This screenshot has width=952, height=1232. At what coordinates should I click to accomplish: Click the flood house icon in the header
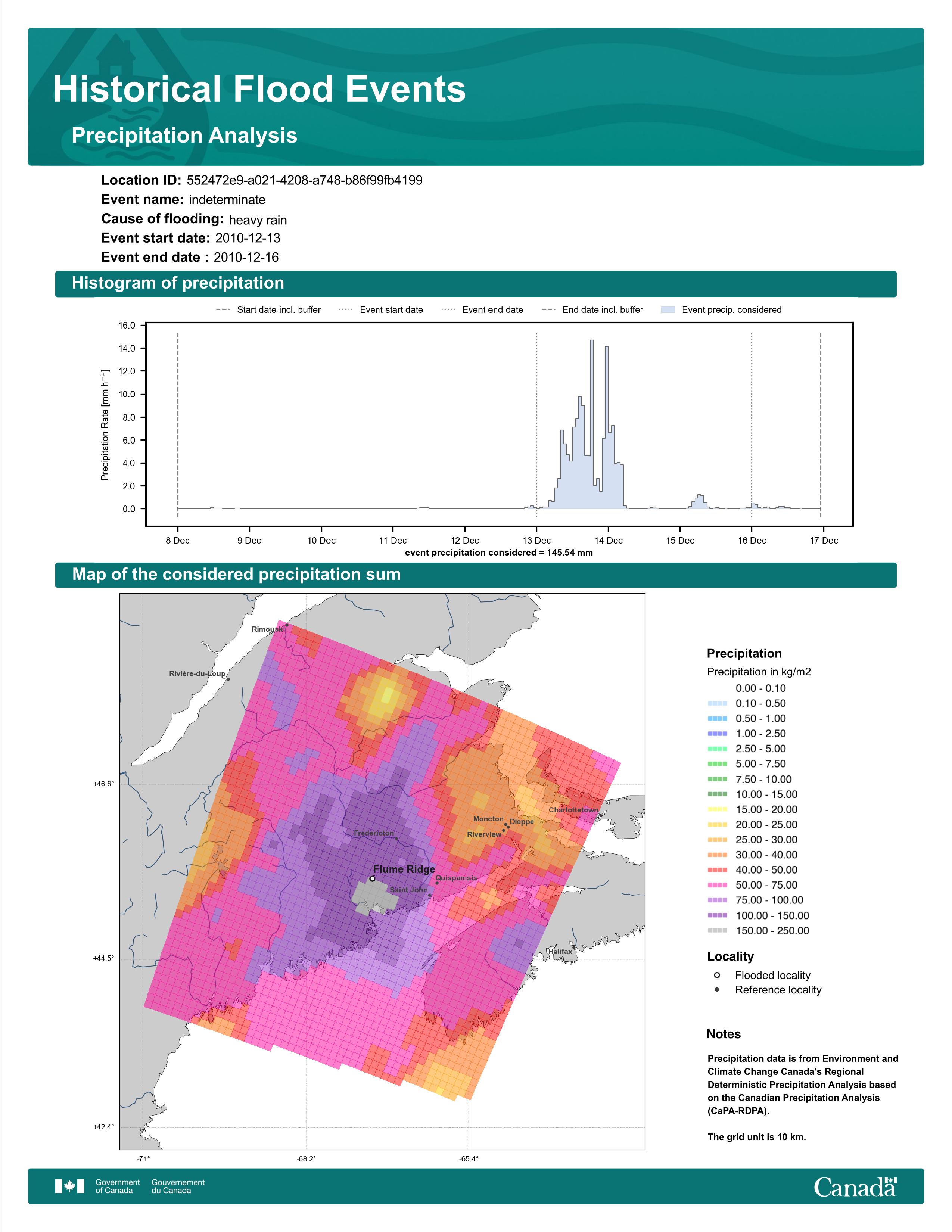pos(116,54)
